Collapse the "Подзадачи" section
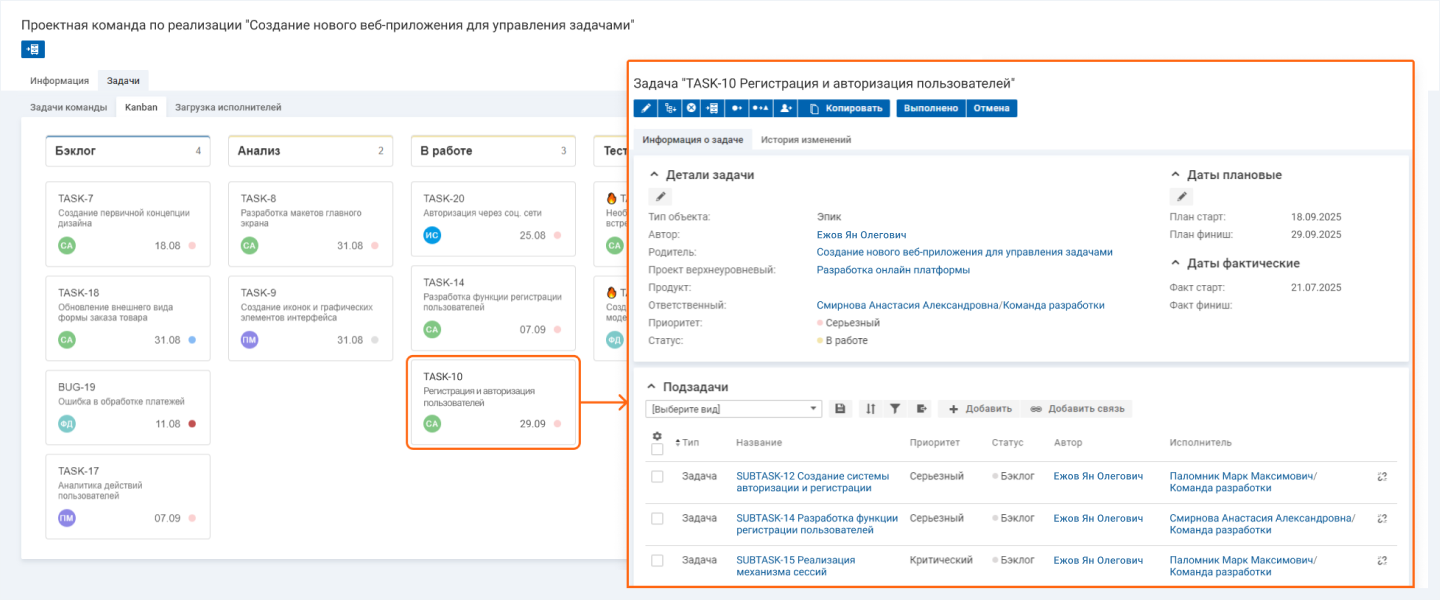Screen dimensions: 1440x600 tap(652, 386)
